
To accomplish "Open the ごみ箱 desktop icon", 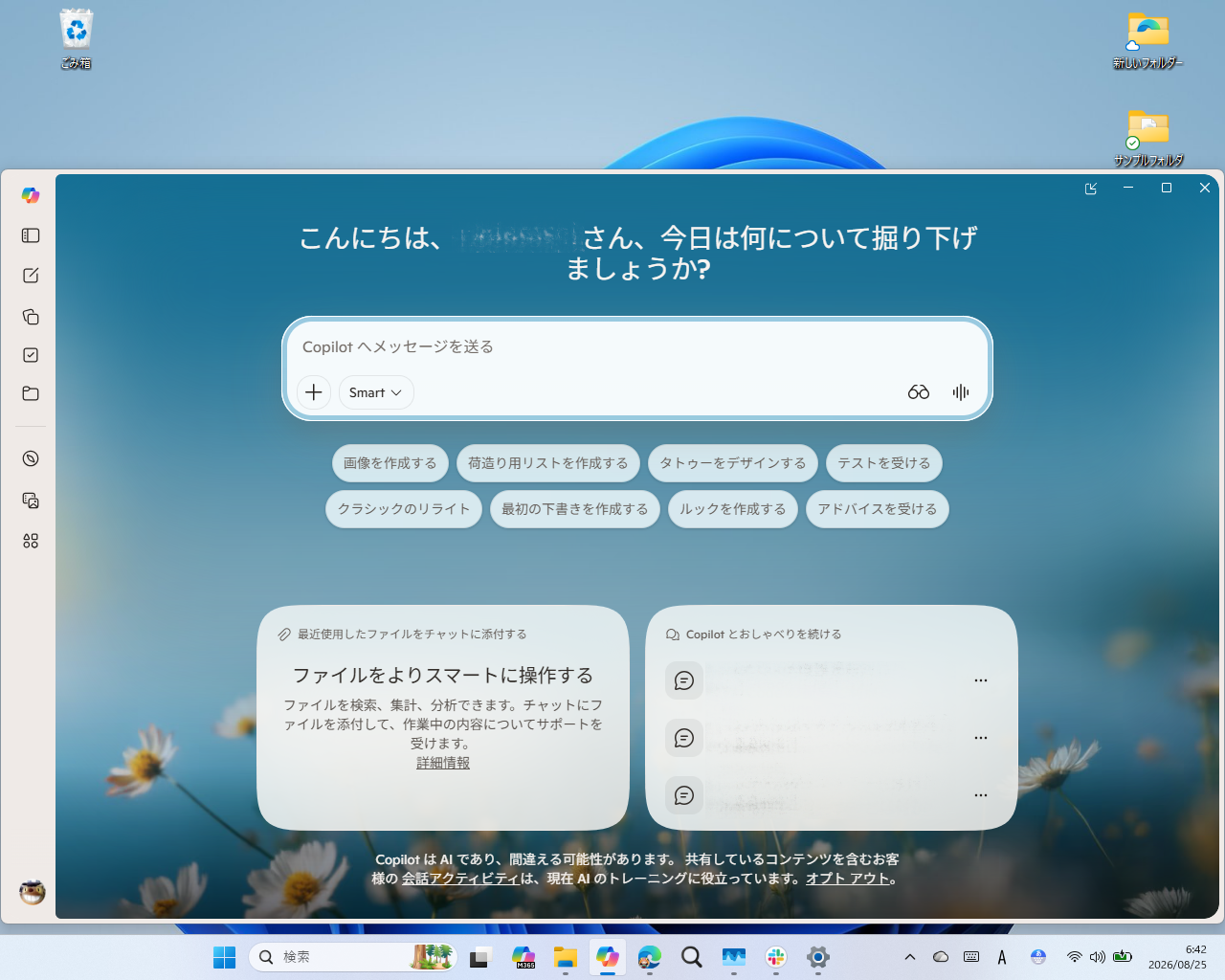I will point(77,39).
